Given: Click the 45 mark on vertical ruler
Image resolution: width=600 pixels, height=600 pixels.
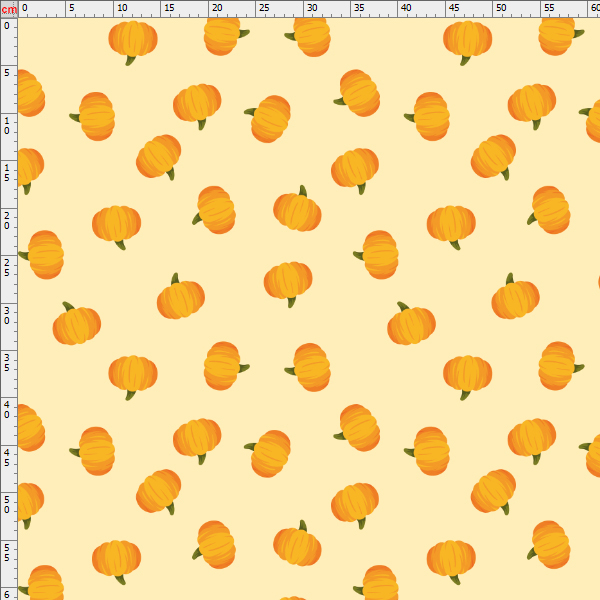Looking at the screenshot, I should pyautogui.click(x=7, y=458).
